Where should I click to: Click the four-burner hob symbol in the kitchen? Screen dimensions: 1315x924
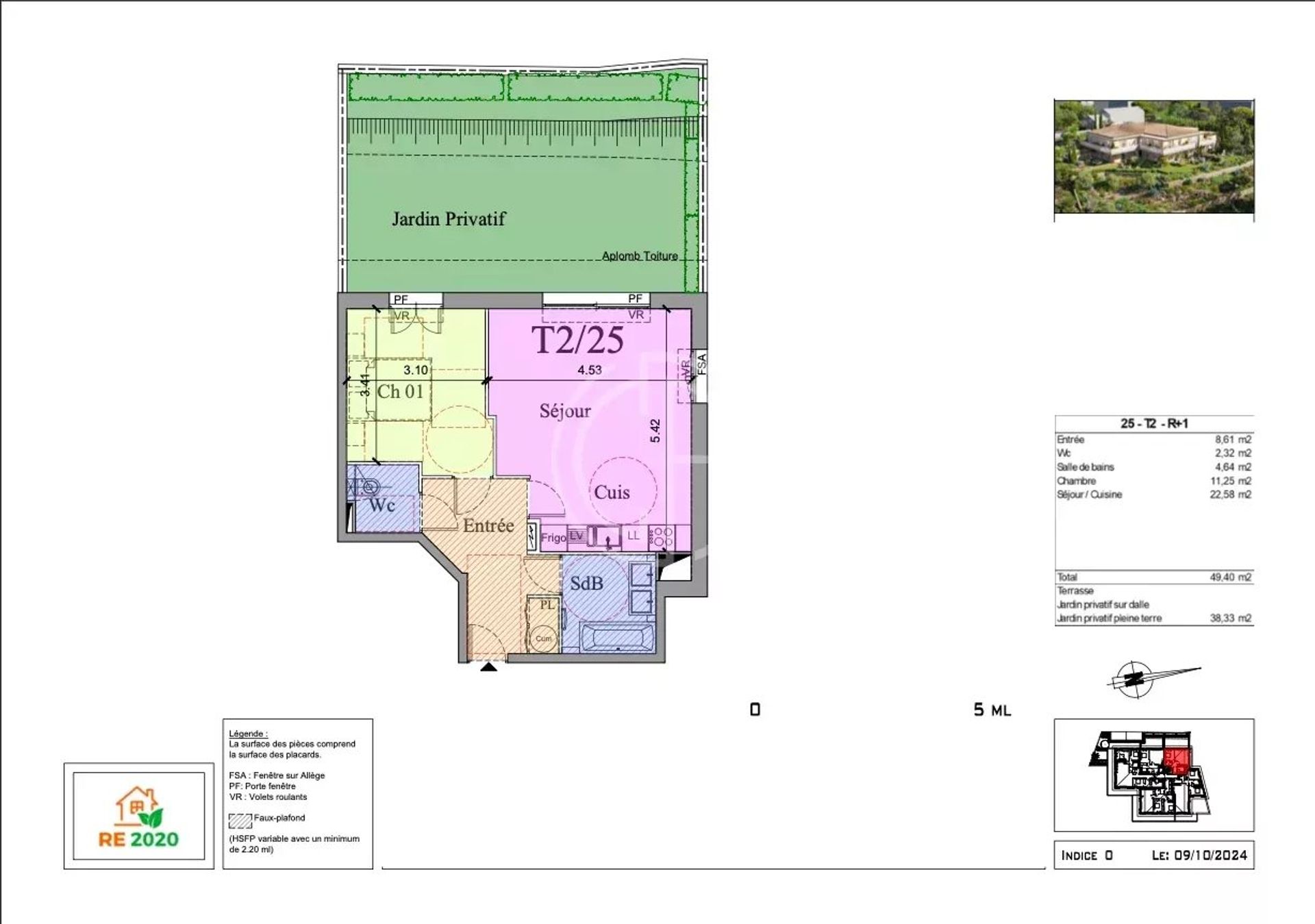coord(663,536)
